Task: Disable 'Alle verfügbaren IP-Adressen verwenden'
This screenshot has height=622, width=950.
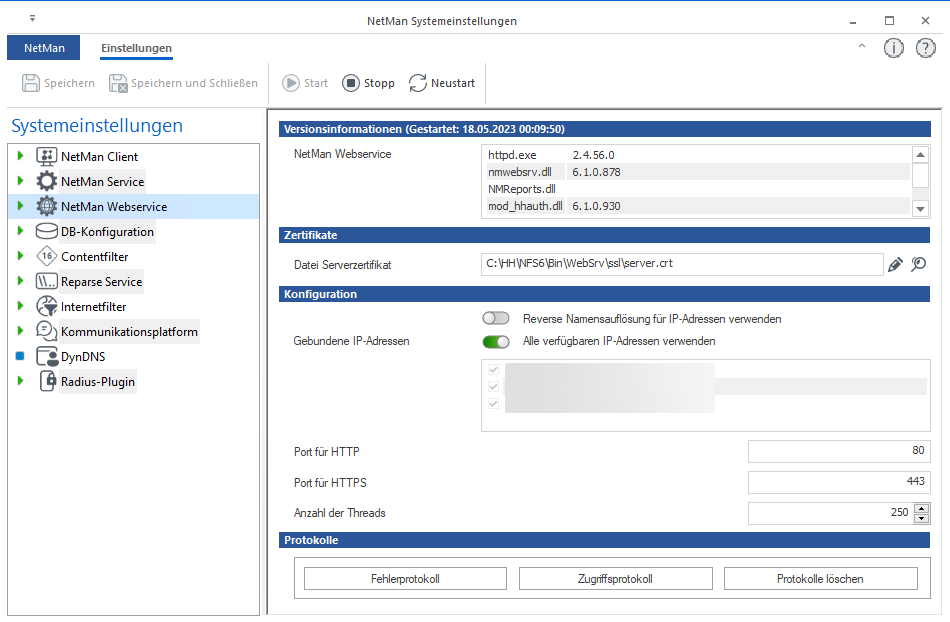Action: [495, 341]
